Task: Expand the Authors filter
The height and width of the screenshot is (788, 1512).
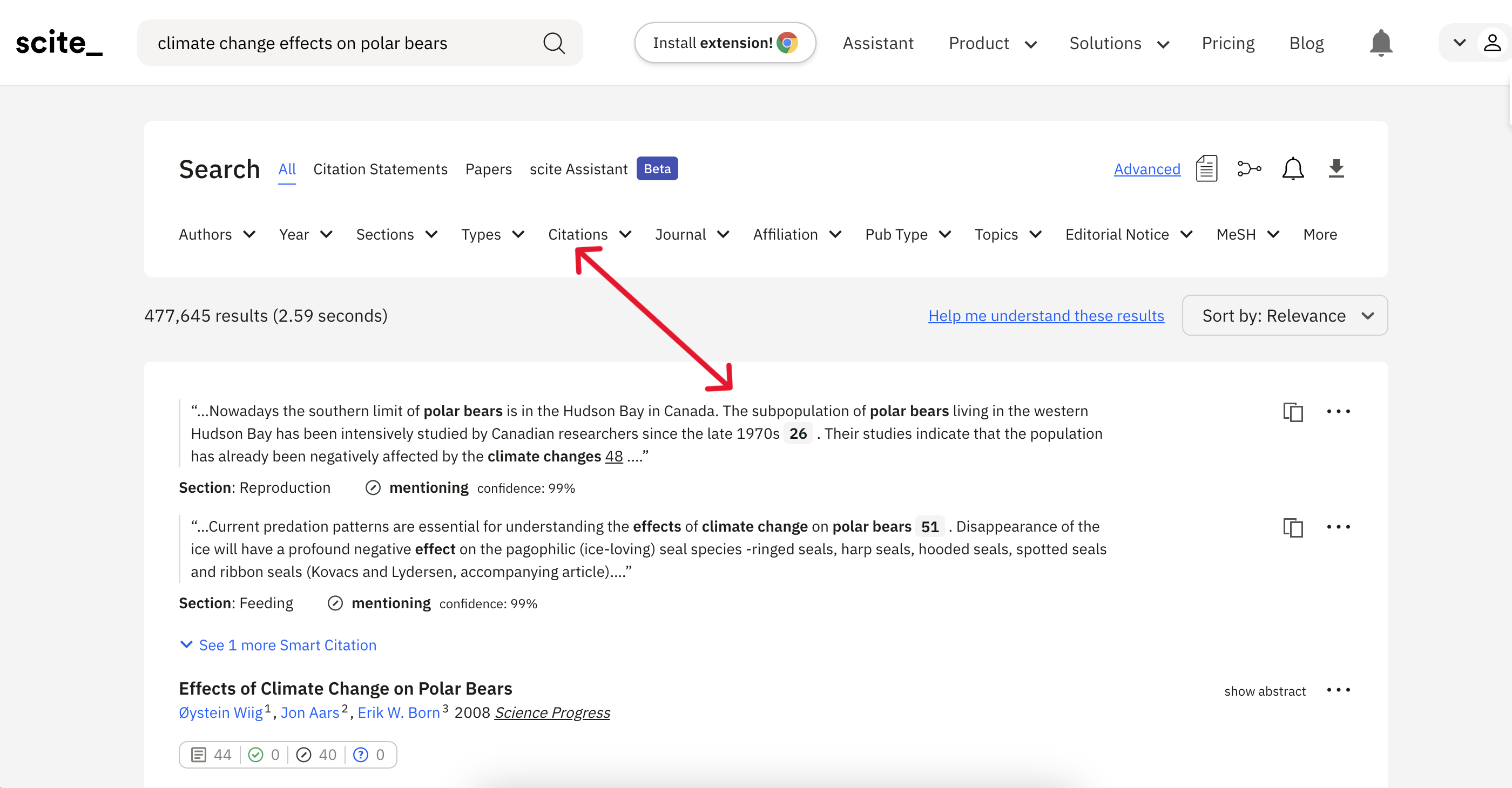Action: click(x=217, y=235)
